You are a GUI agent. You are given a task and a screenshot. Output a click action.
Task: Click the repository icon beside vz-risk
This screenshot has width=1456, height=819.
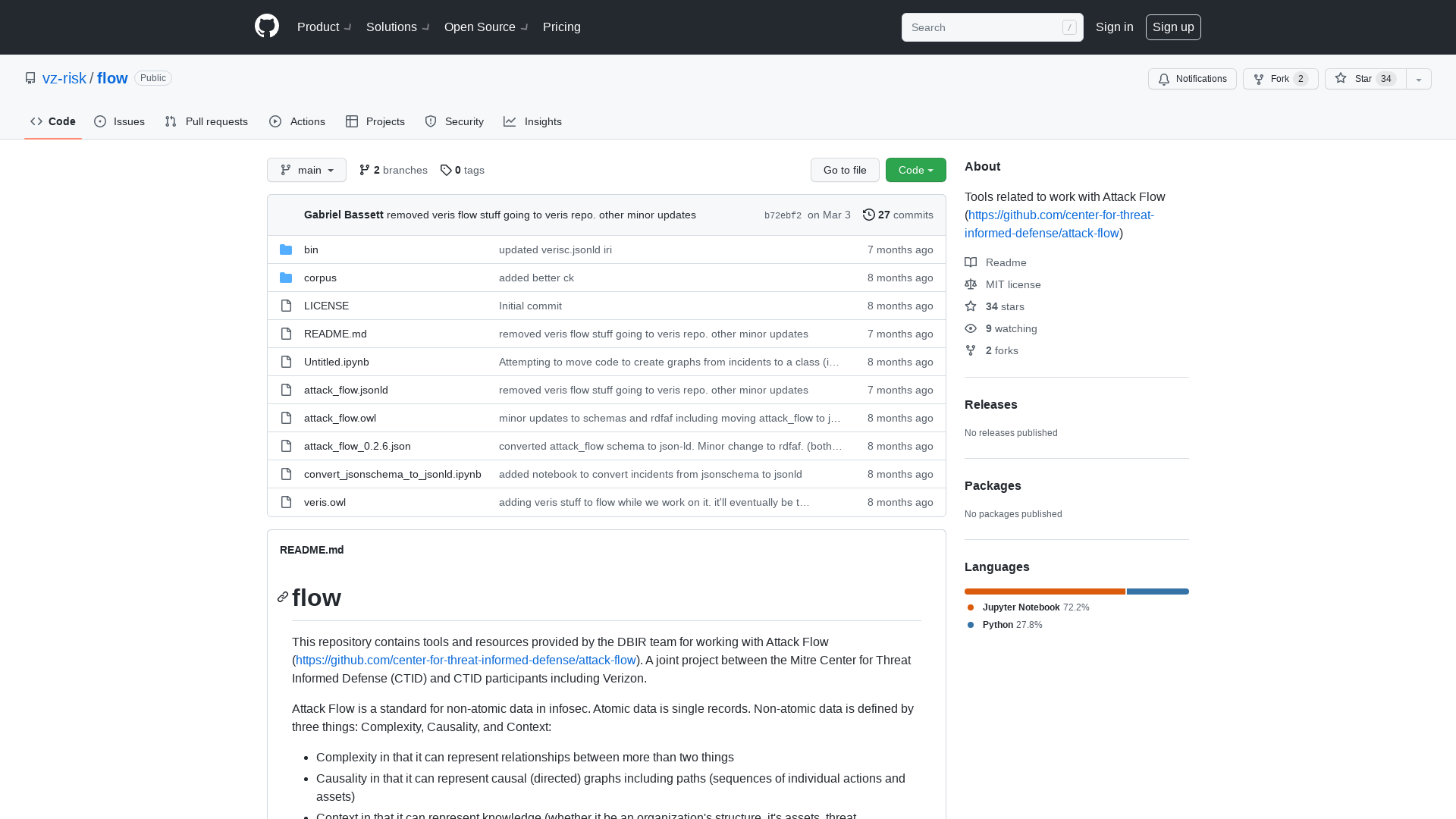[x=30, y=78]
